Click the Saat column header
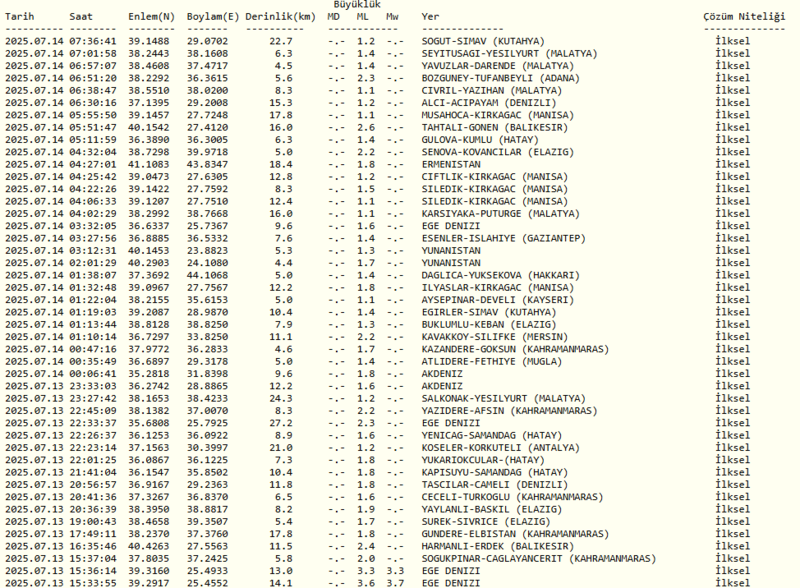 [x=81, y=16]
